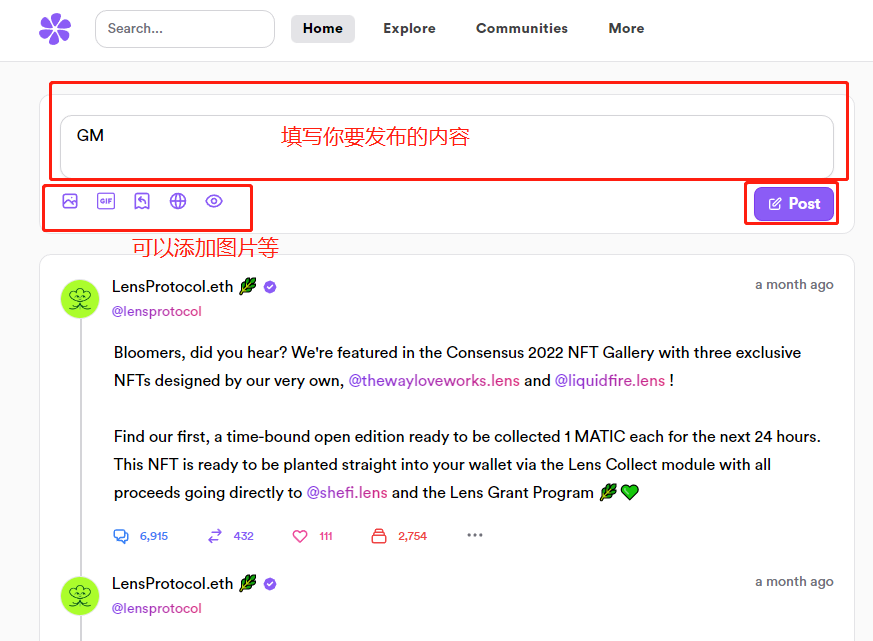The width and height of the screenshot is (873, 641).
Task: Click the comment icon with 6,915 replies
Action: tap(121, 536)
